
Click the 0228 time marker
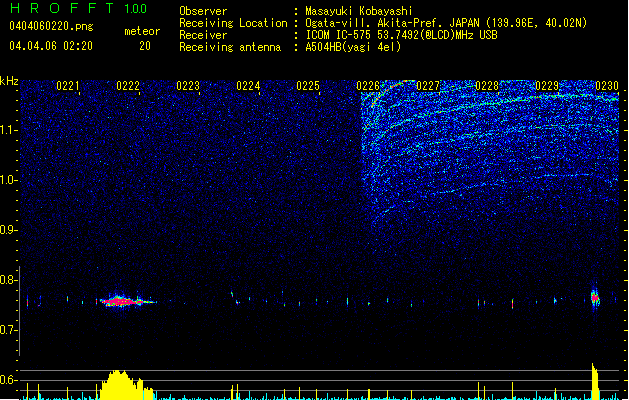point(487,86)
